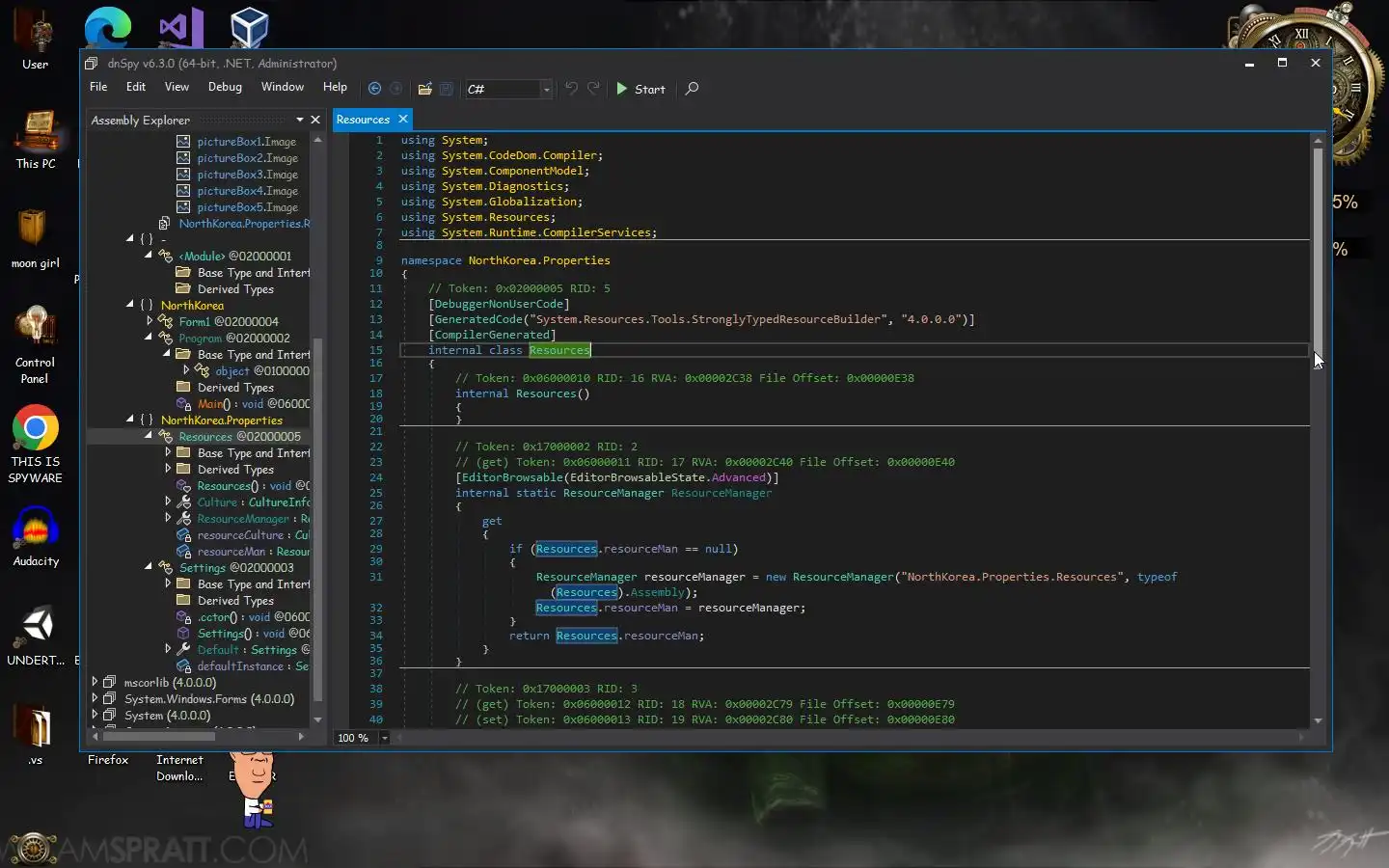Select the pictureBox5.Image resource icon
Viewport: 1389px width, 868px height.
click(x=183, y=207)
